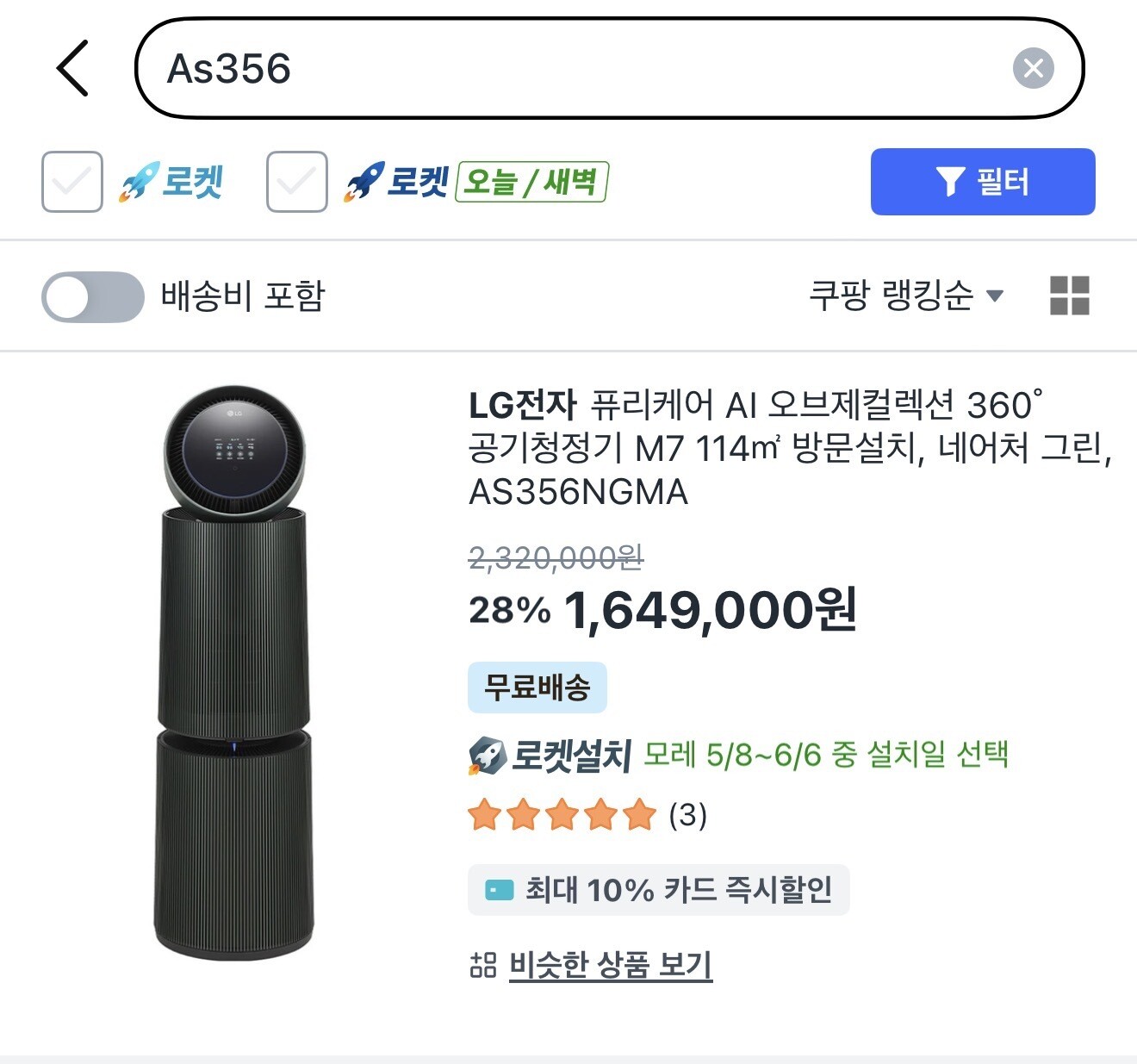The width and height of the screenshot is (1137, 1064).
Task: Open the LG전자 퓨리케어 product title
Action: click(791, 448)
